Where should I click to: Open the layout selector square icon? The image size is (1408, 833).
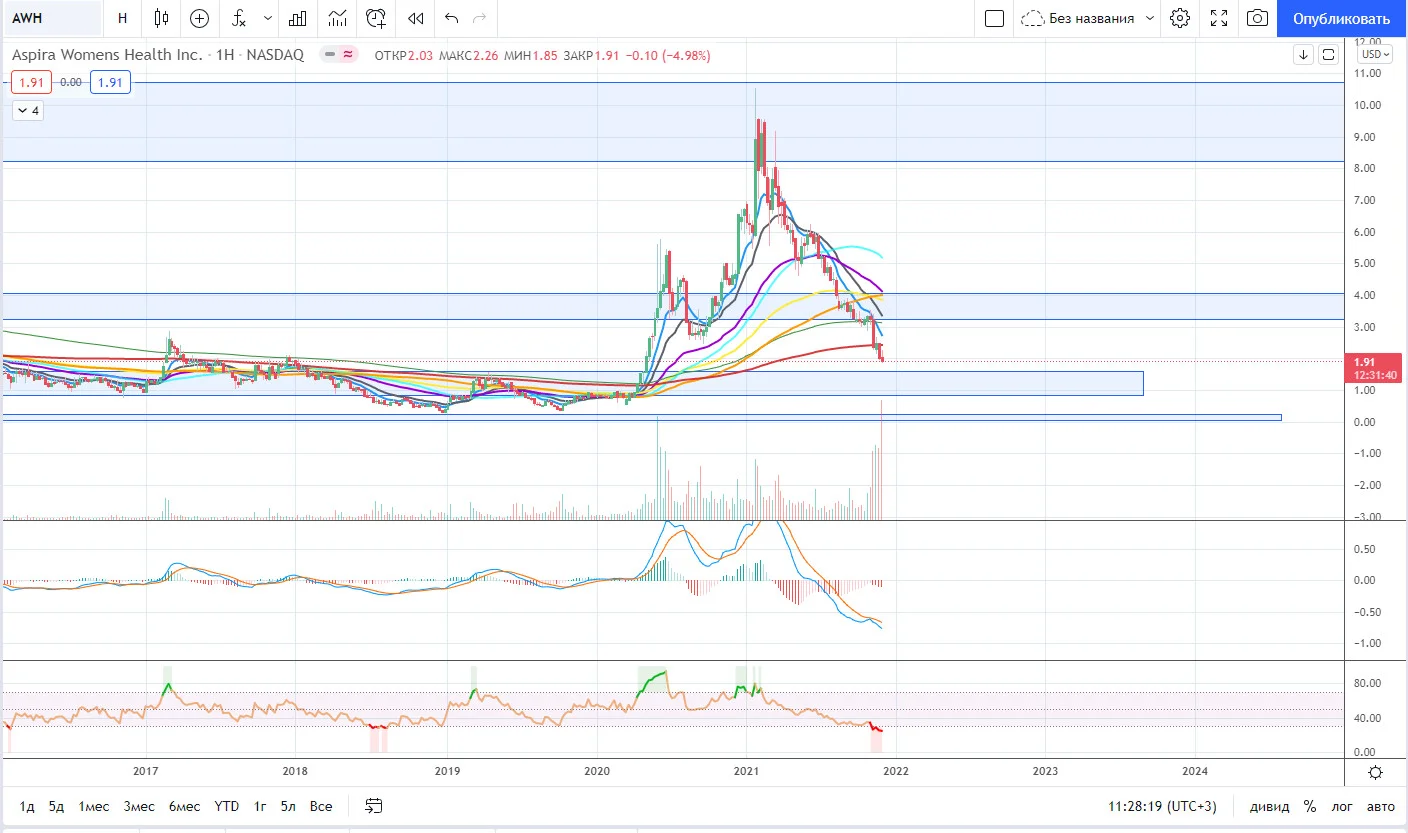point(994,18)
